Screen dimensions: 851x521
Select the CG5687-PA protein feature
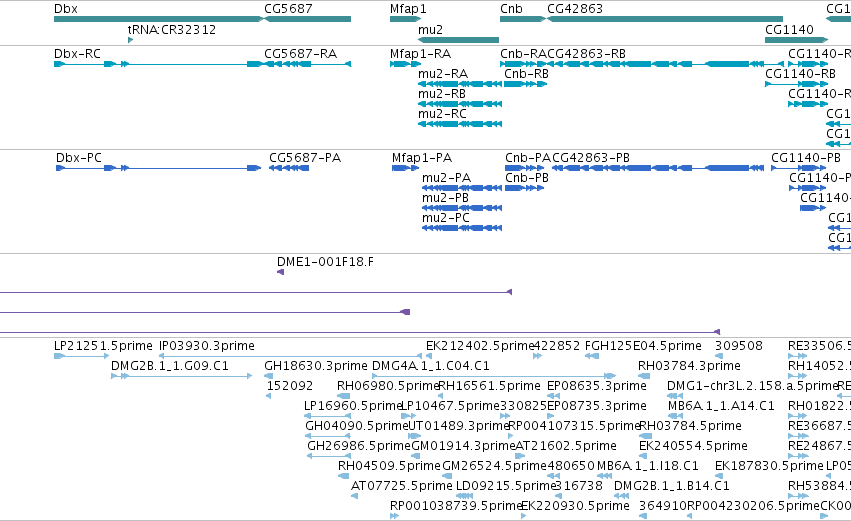(x=289, y=168)
